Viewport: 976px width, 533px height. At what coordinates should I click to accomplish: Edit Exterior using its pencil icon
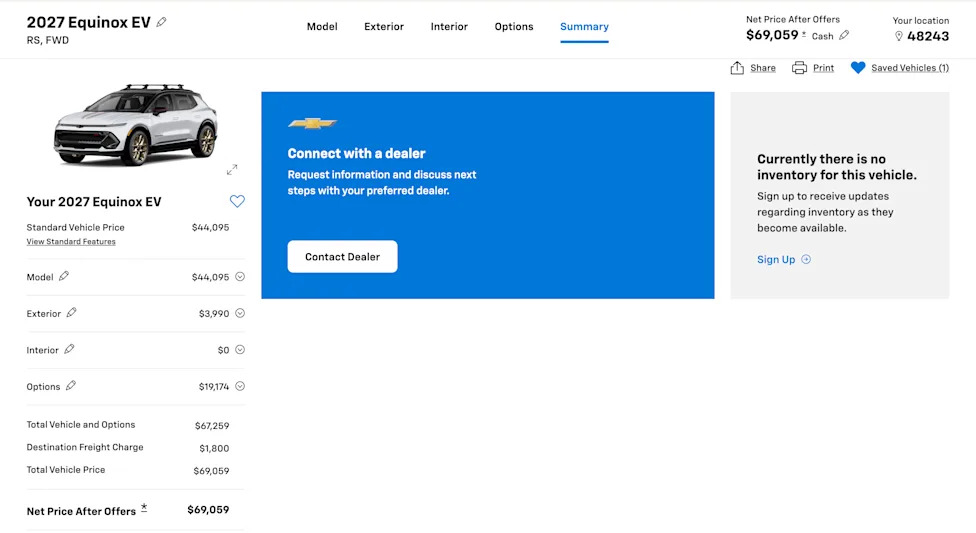72,313
